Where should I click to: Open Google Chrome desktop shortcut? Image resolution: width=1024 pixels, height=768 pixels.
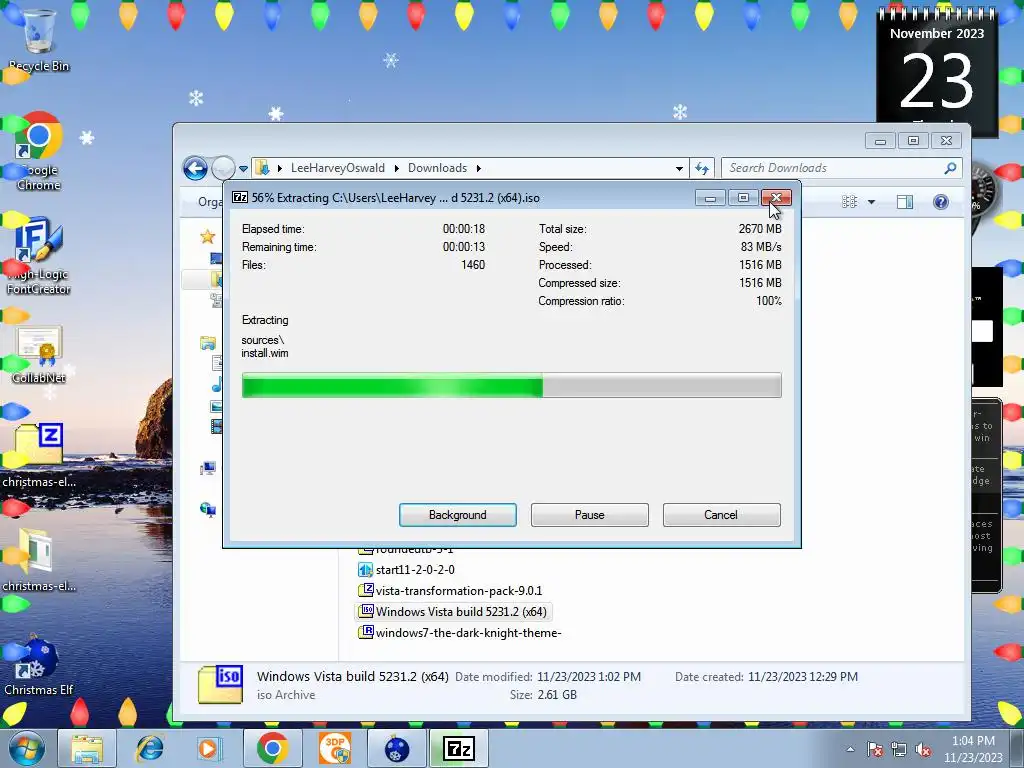(39, 152)
